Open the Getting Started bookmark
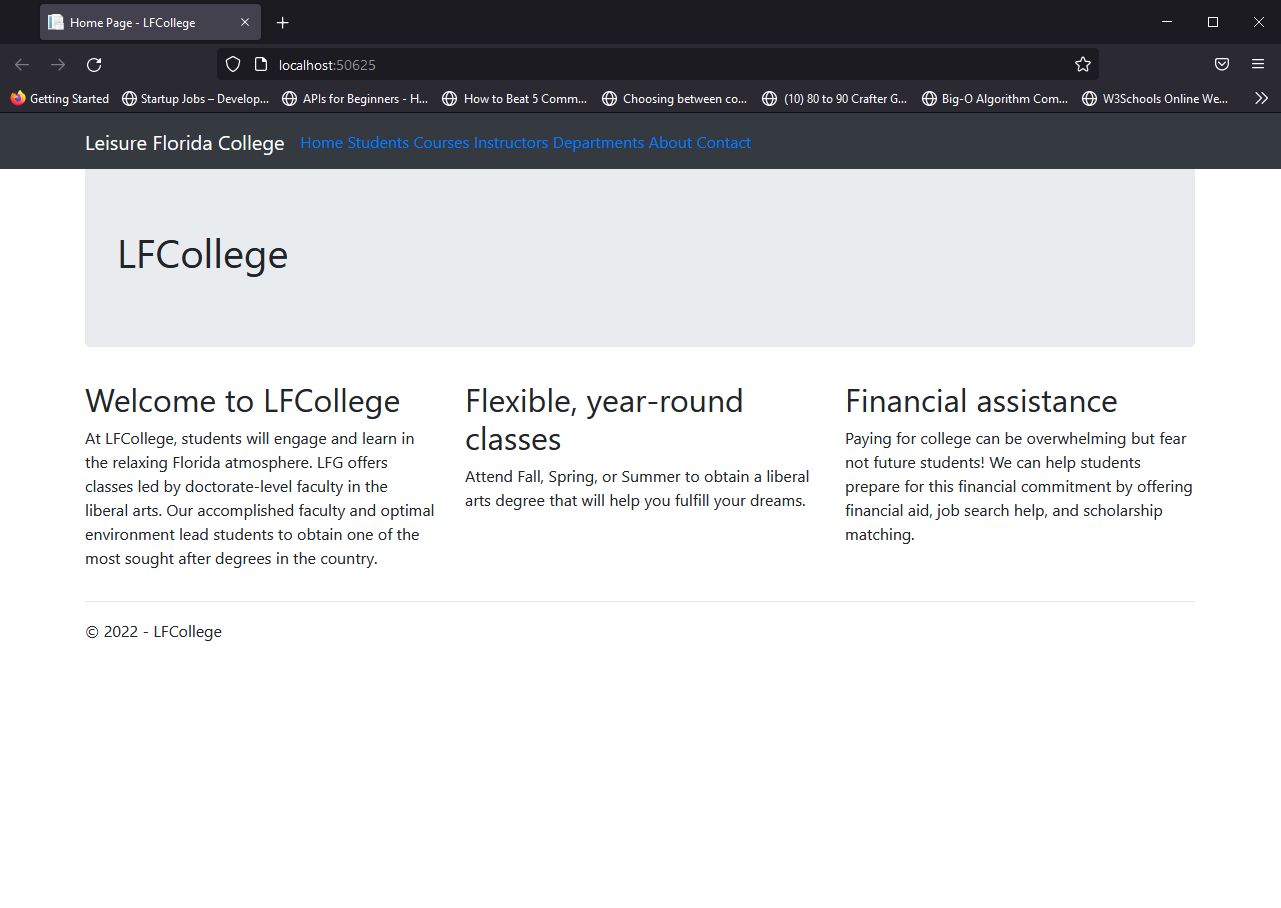 60,98
